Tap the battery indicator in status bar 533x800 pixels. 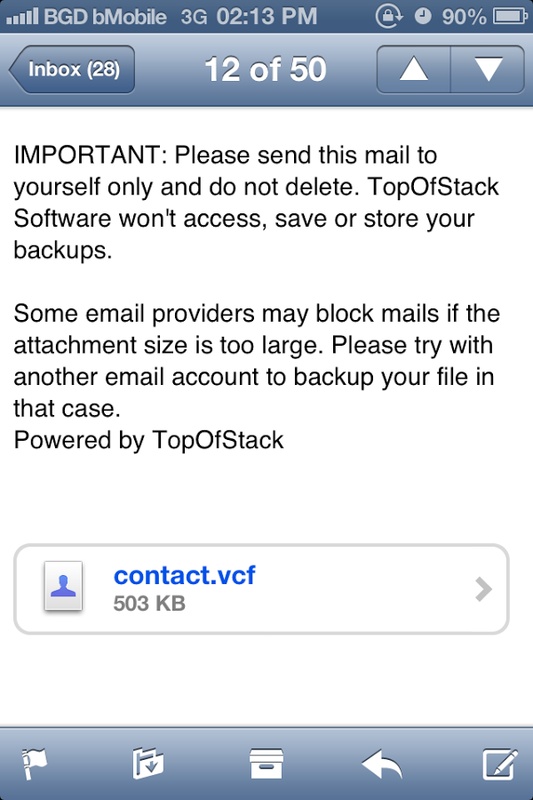(x=510, y=17)
